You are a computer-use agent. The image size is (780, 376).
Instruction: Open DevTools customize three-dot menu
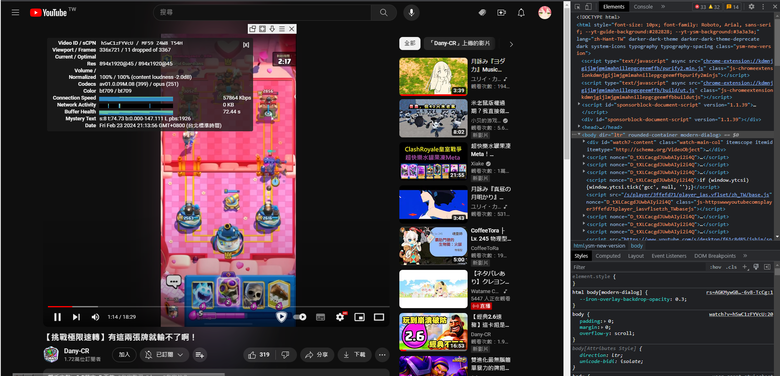coord(763,6)
